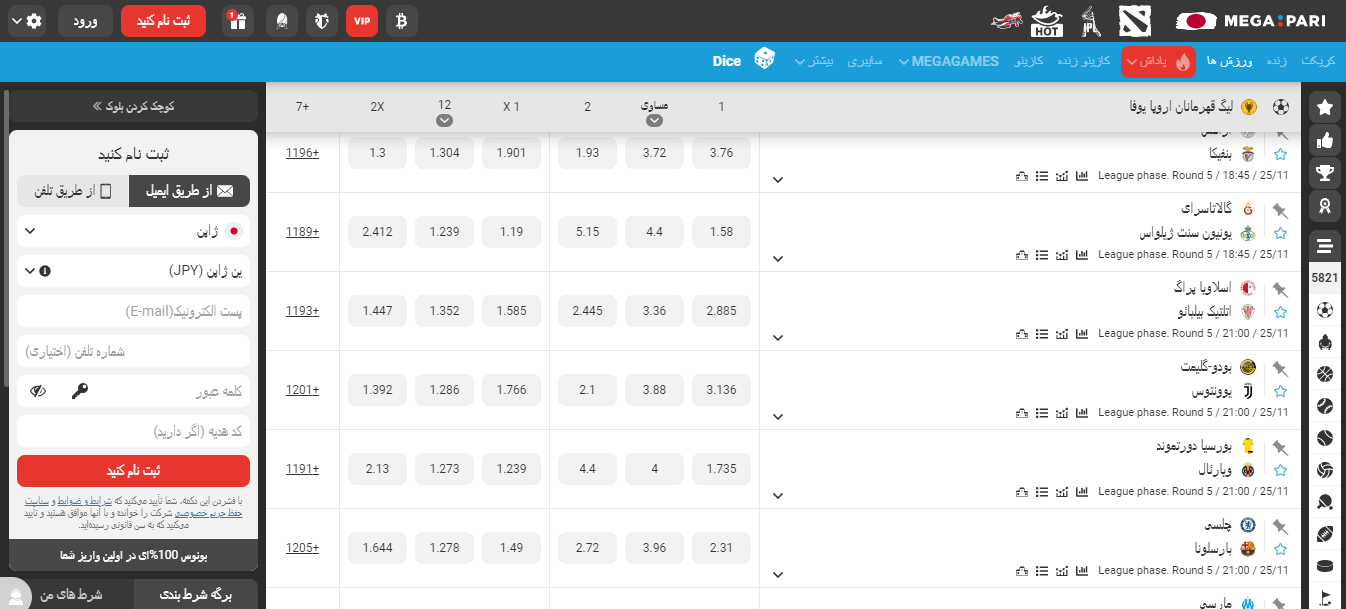Open the Bitcoin crypto payments icon

401,21
